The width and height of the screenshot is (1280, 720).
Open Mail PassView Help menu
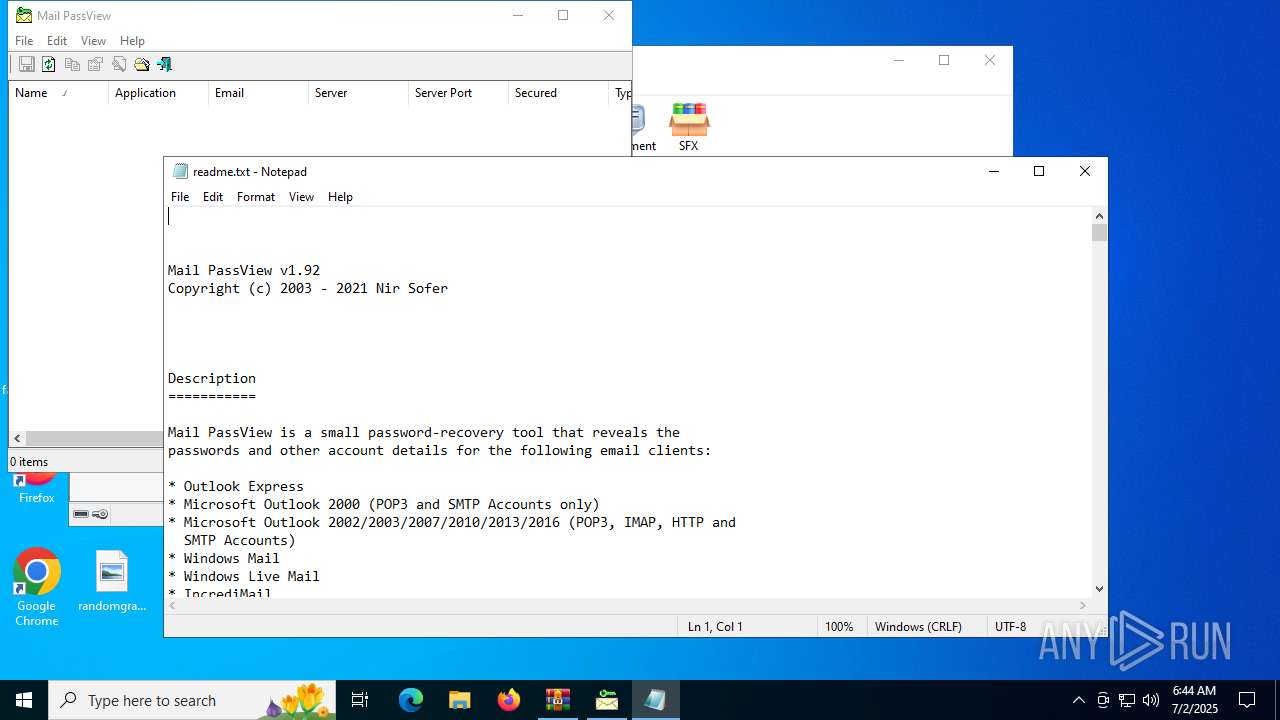click(132, 41)
